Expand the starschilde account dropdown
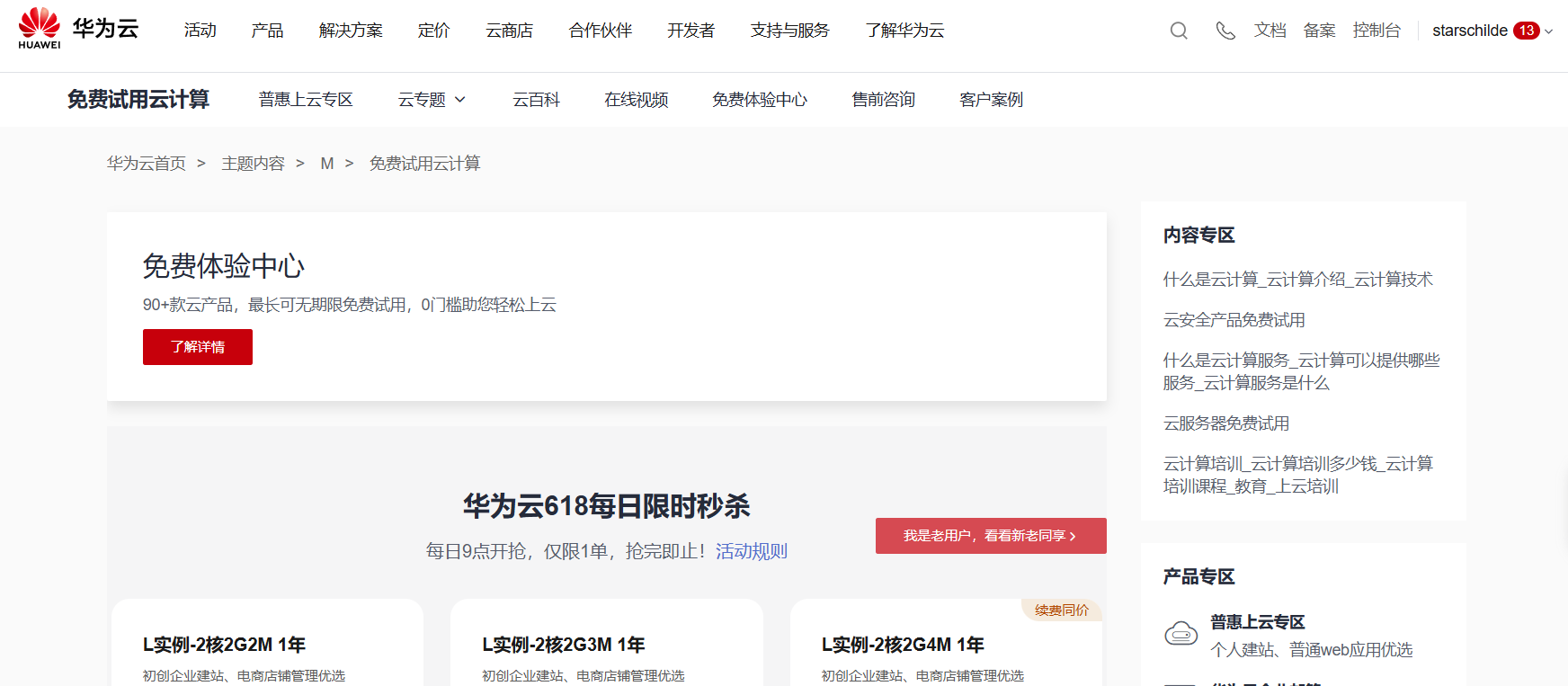Viewport: 1568px width, 686px height. (1548, 31)
